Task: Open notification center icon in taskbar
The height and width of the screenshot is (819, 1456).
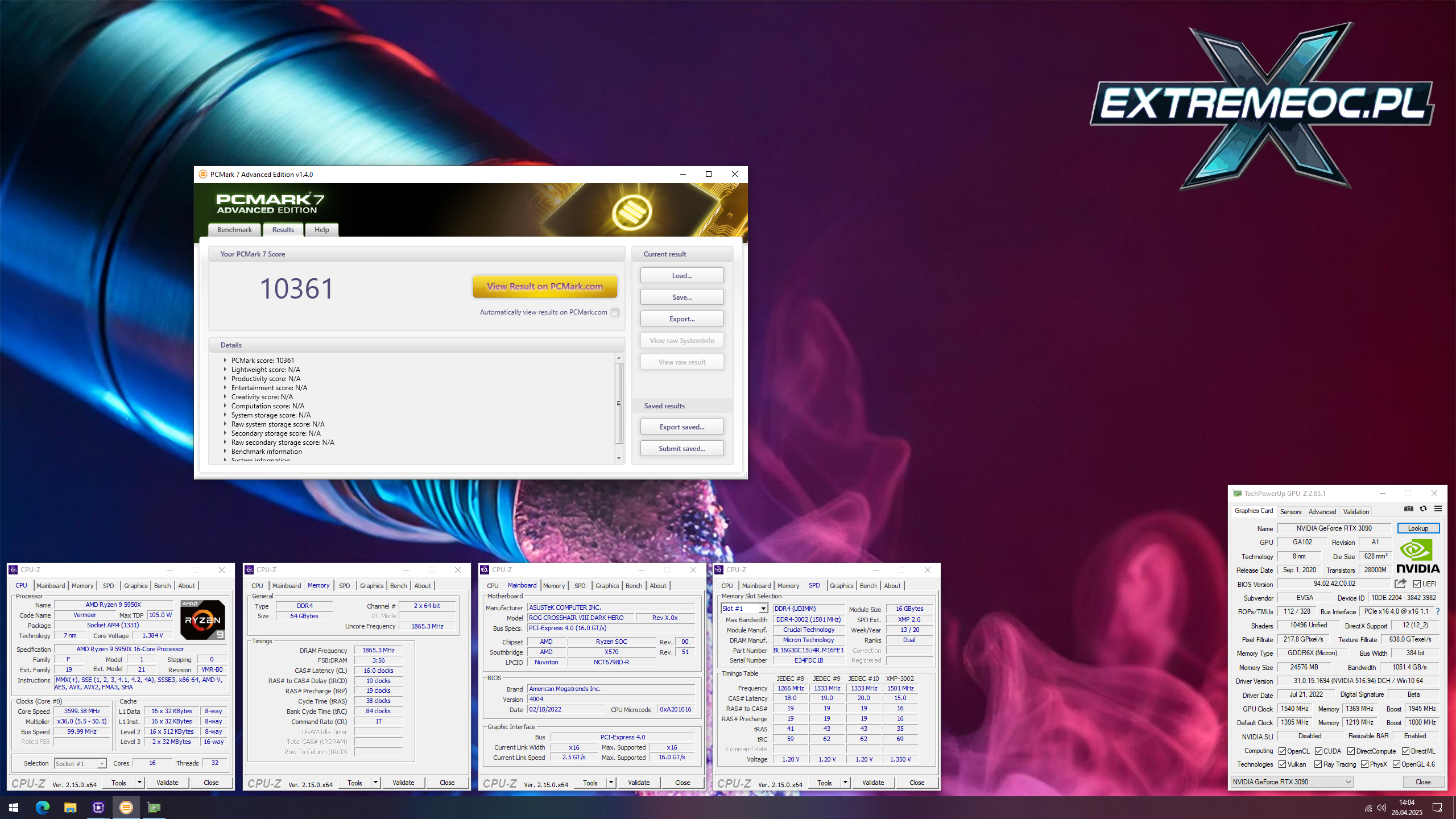Action: pos(1437,808)
